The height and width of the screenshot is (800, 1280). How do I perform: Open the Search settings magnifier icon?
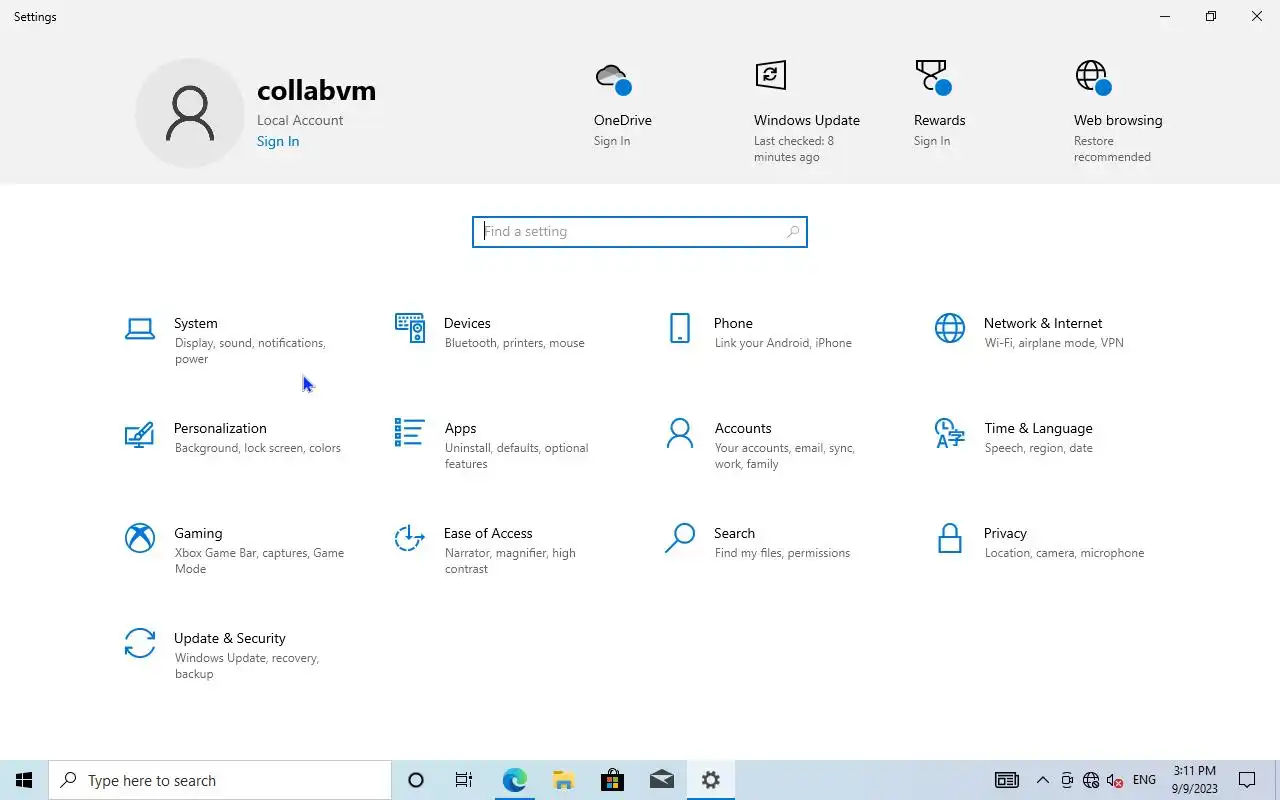click(680, 538)
